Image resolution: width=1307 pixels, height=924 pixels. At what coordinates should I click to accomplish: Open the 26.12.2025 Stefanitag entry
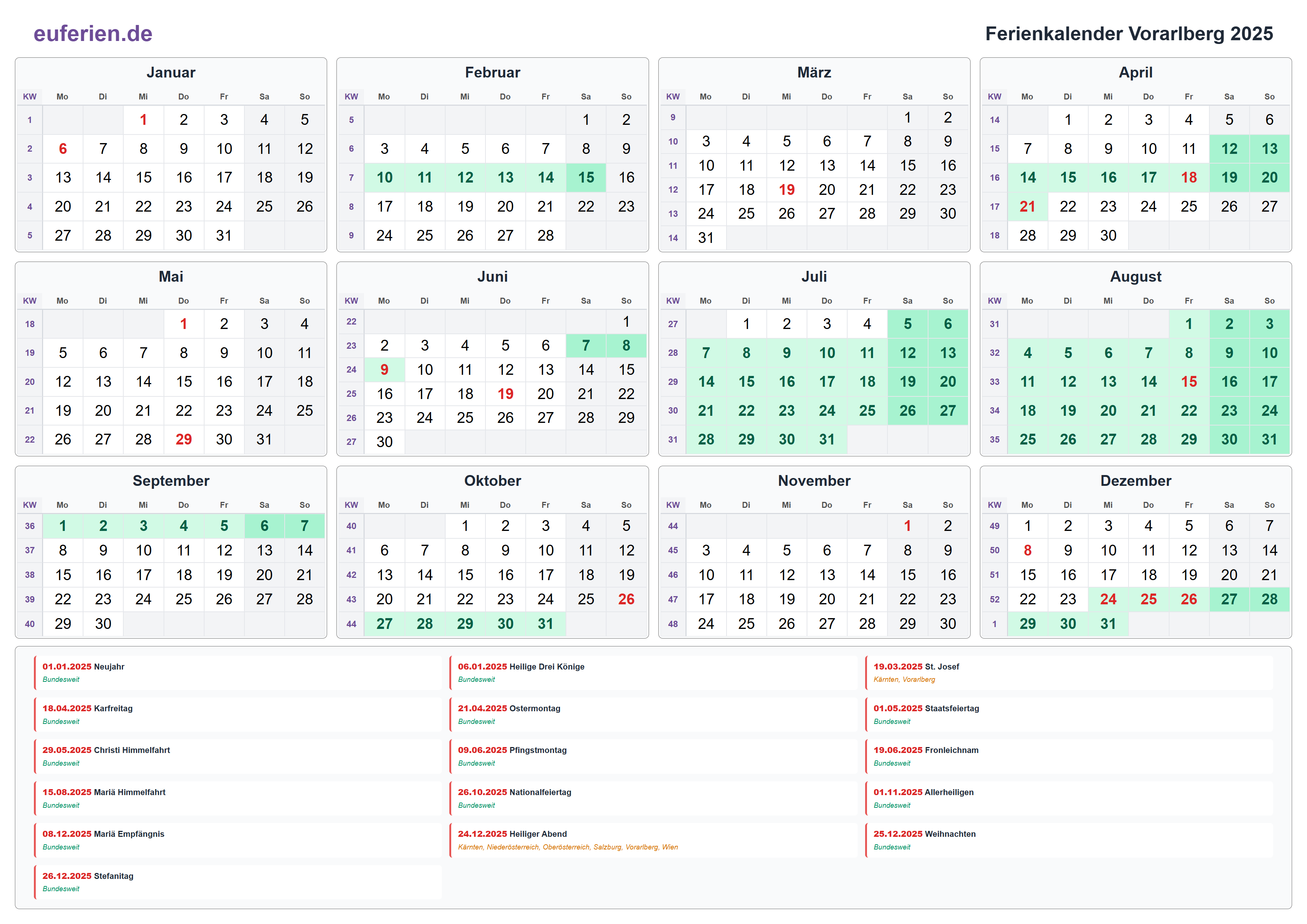(x=238, y=882)
